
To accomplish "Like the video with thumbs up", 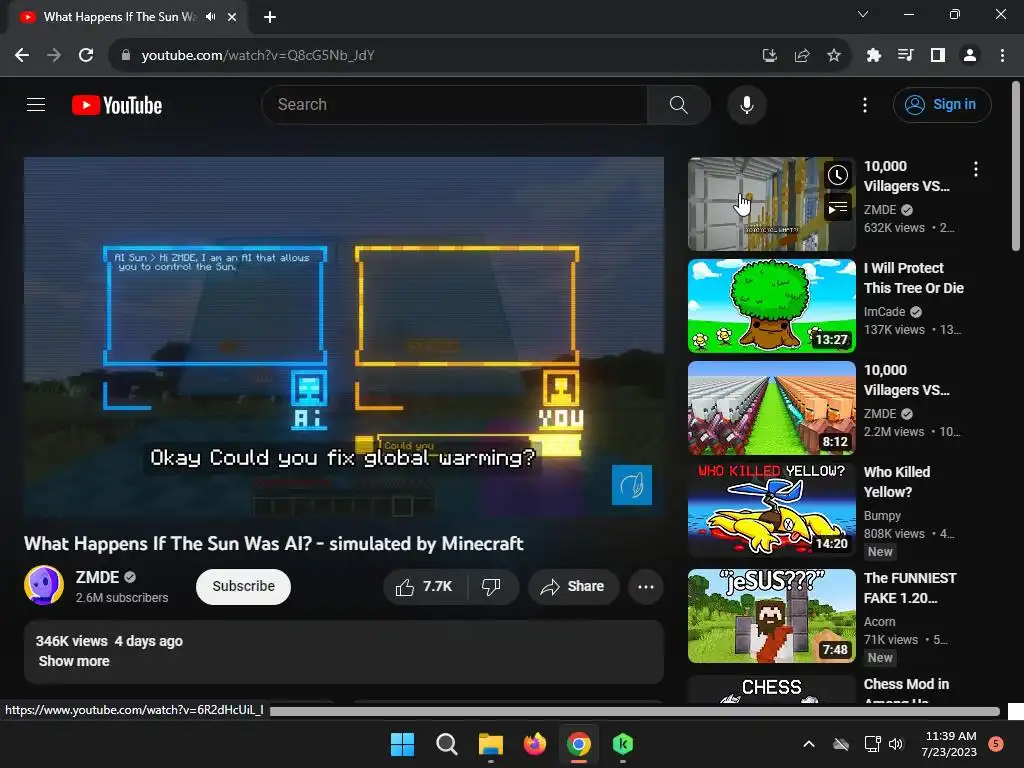I will click(x=424, y=586).
